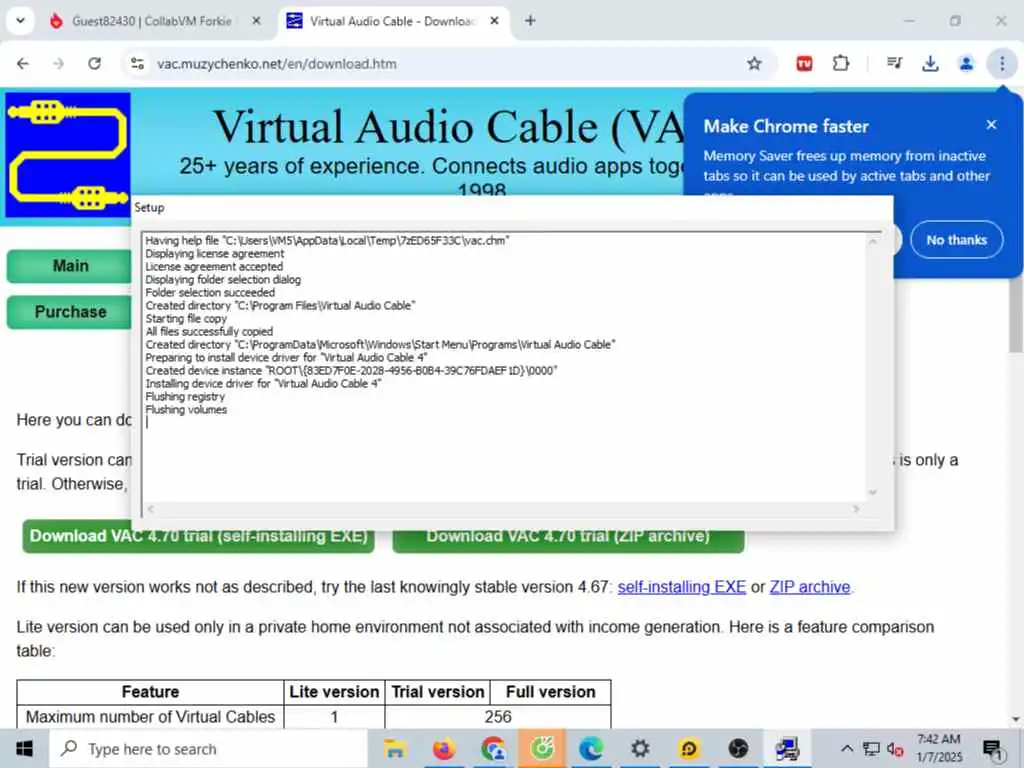Go forward to the next page
This screenshot has width=1024, height=768.
pyautogui.click(x=59, y=63)
